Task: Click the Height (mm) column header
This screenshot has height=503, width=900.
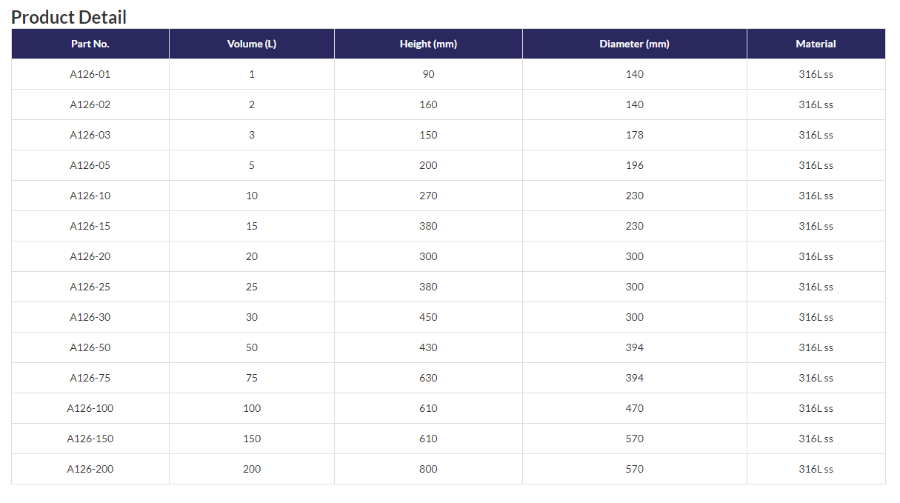Action: tap(428, 44)
